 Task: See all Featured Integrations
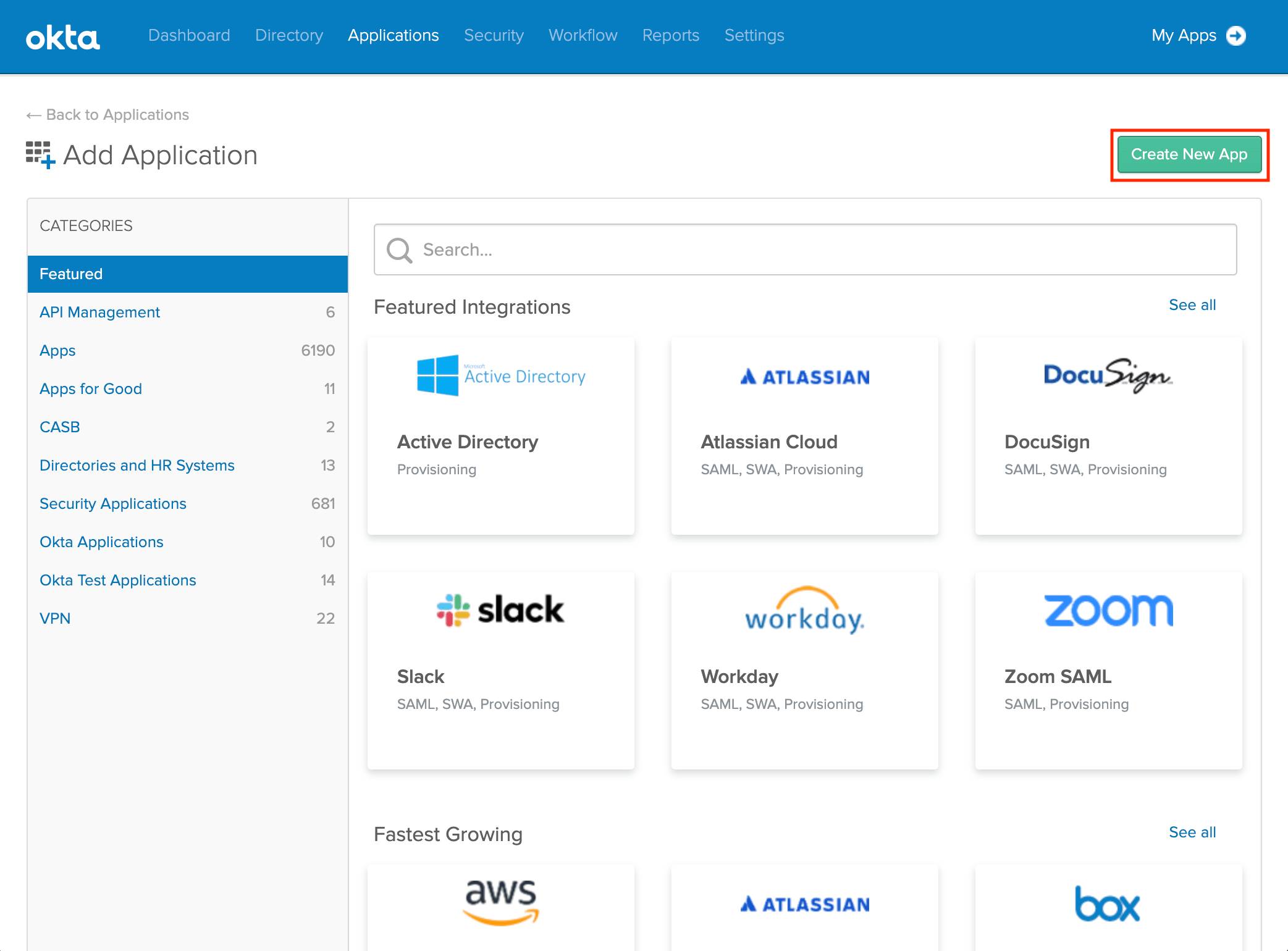click(x=1192, y=305)
